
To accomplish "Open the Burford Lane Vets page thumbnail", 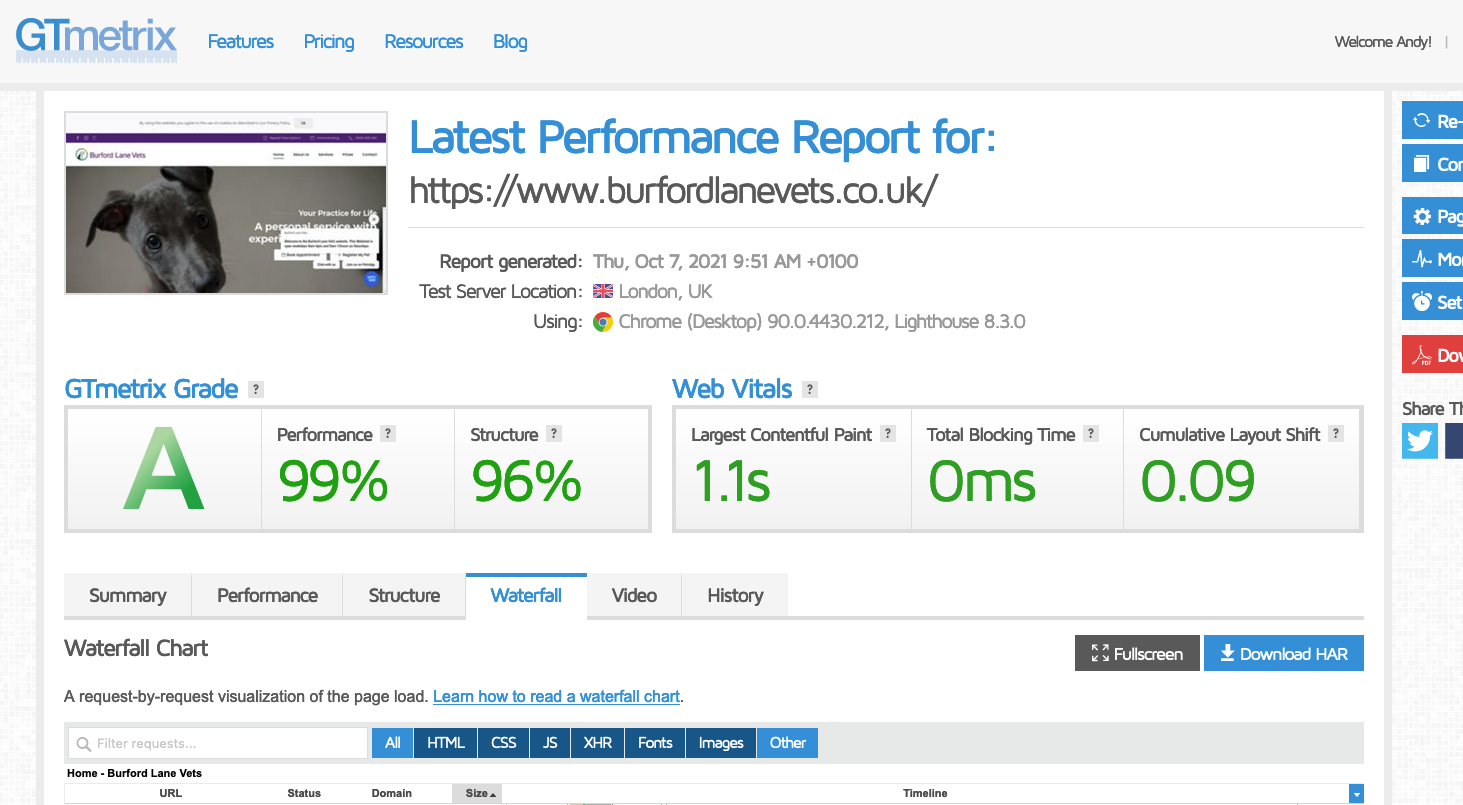I will point(226,203).
